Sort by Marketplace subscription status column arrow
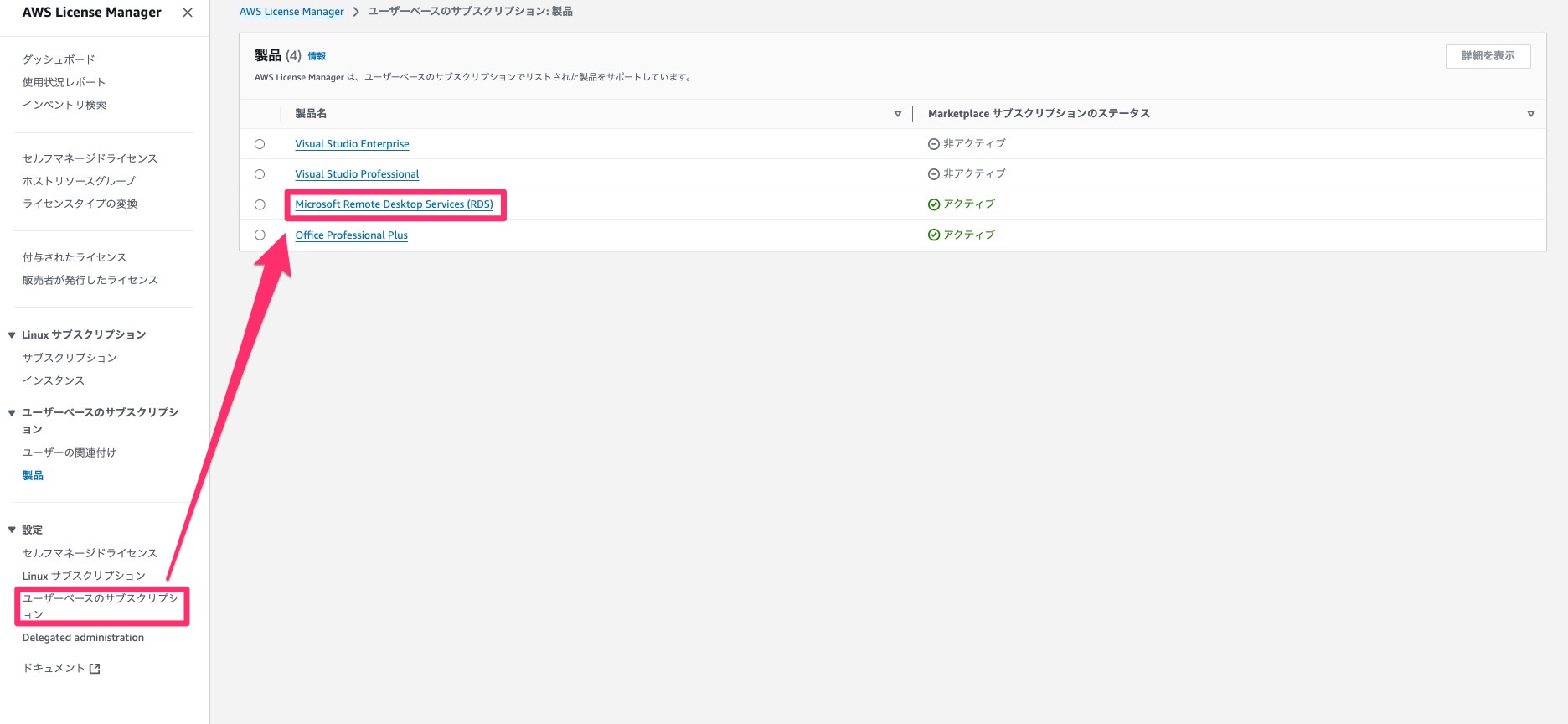Screen dimensions: 1568x724 pyautogui.click(x=1531, y=114)
